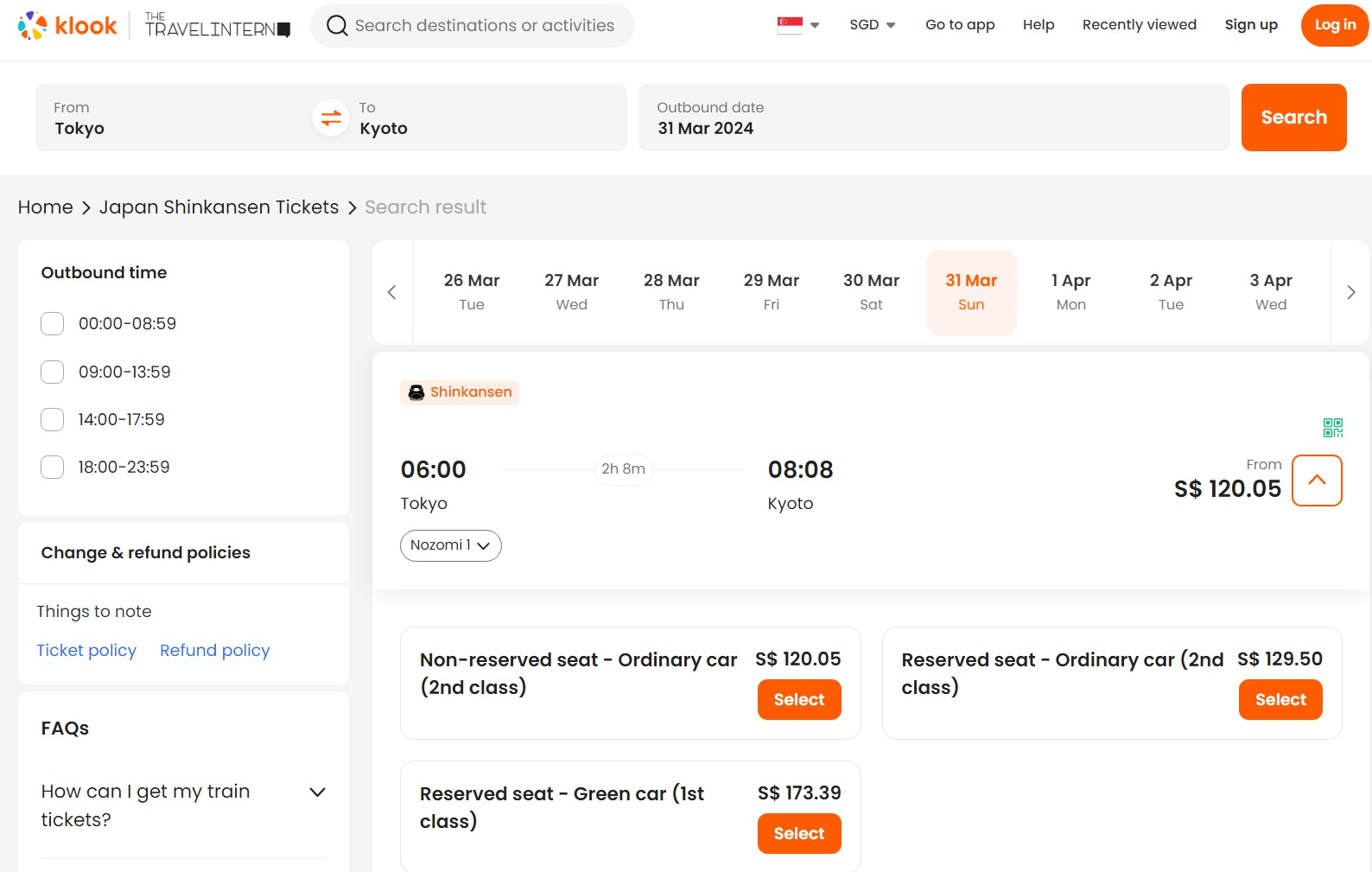Show later dates with right arrow
1372x872 pixels.
pos(1350,292)
